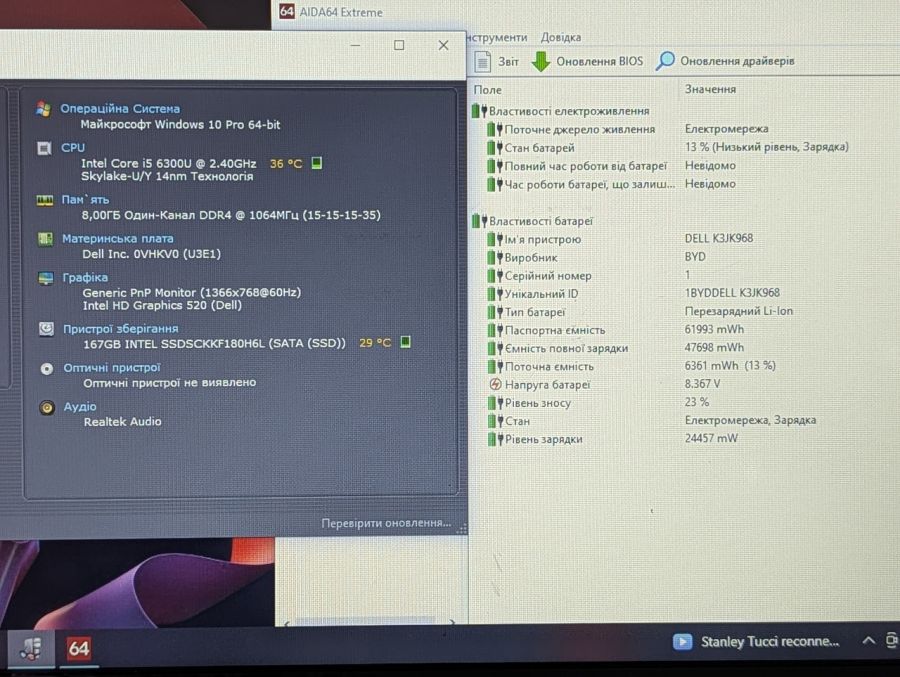Viewport: 900px width, 677px height.
Task: Click the green indicator next to 36 °C
Action: [316, 164]
